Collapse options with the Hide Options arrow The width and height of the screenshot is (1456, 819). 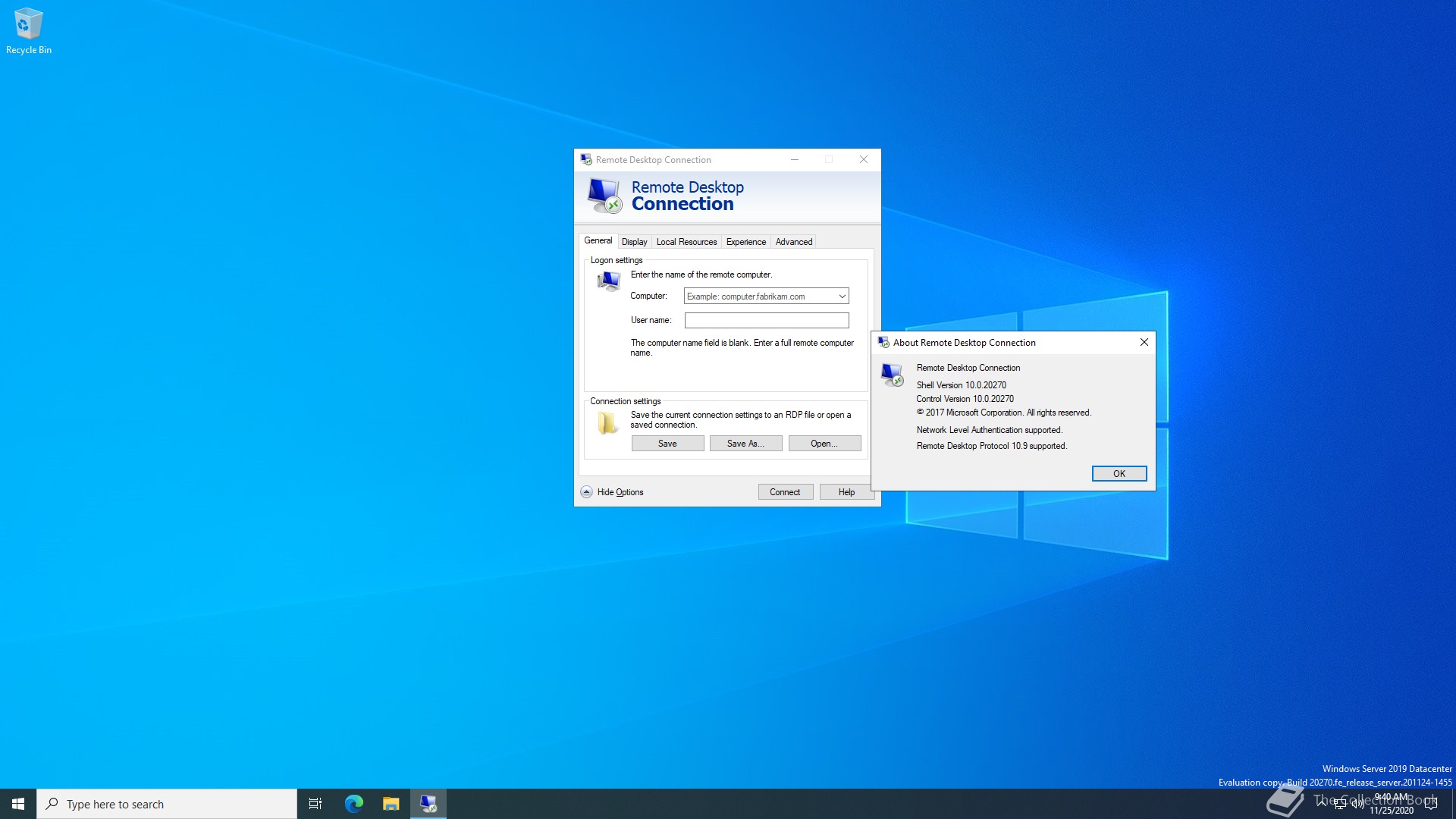pos(586,492)
